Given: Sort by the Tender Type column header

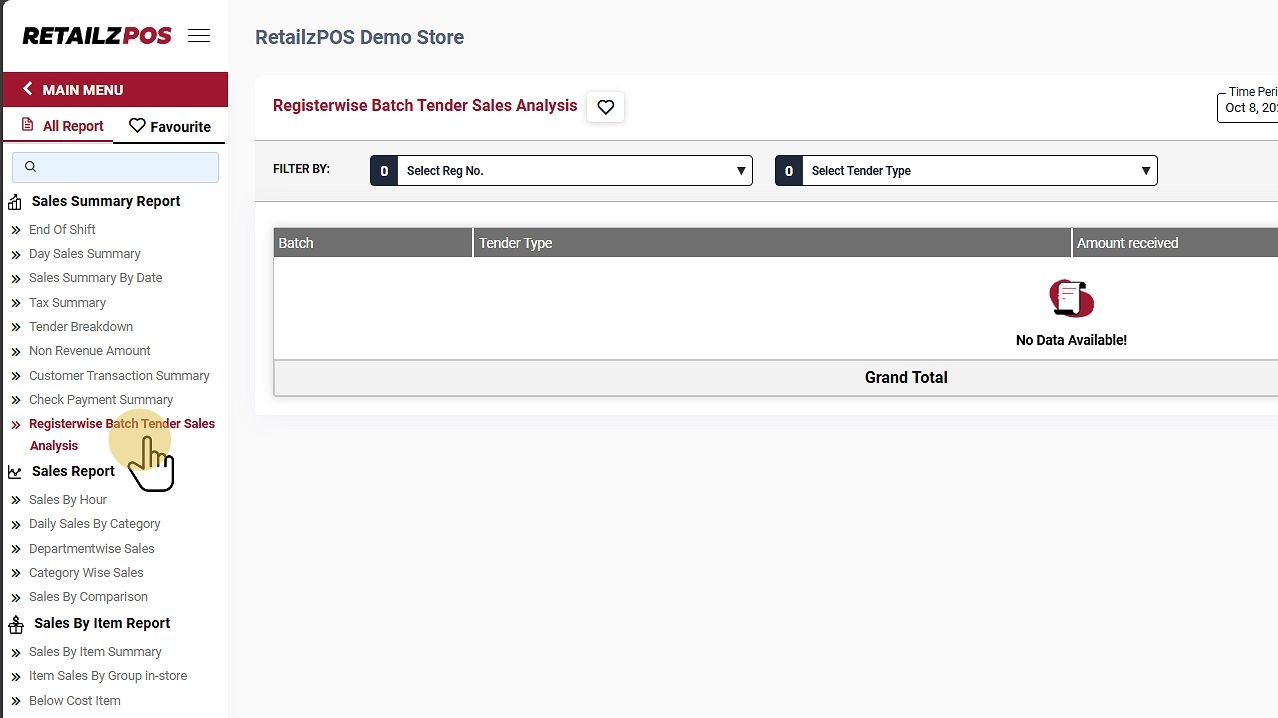Looking at the screenshot, I should click(515, 243).
